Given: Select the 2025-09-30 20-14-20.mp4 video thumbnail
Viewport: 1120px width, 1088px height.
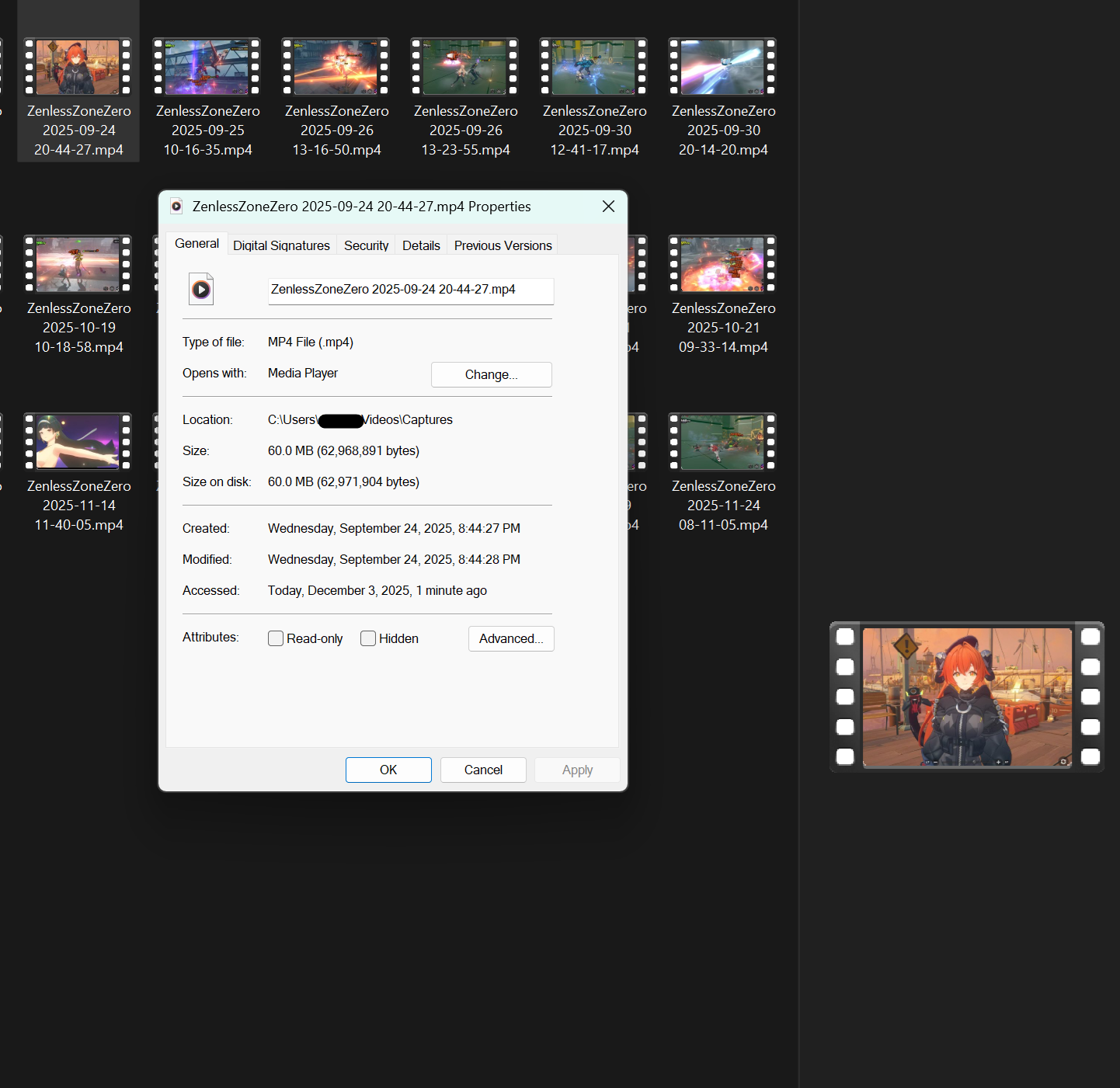Looking at the screenshot, I should pyautogui.click(x=722, y=67).
